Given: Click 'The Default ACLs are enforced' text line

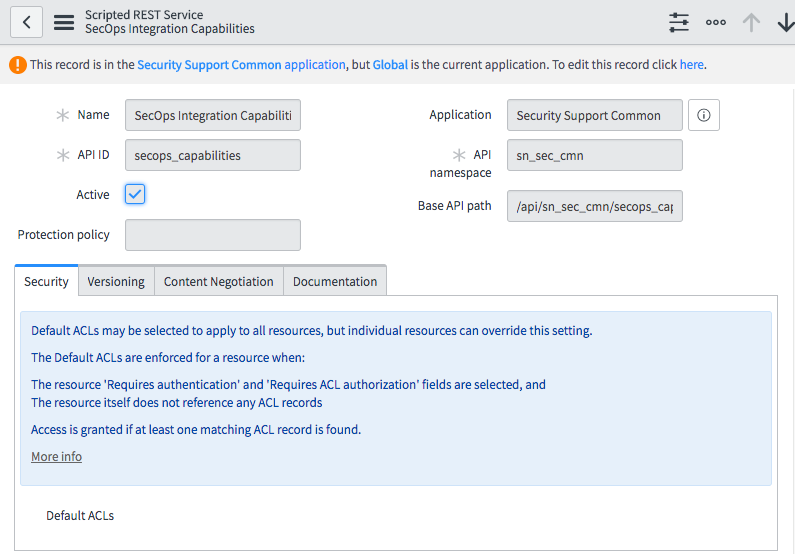Looking at the screenshot, I should [168, 358].
